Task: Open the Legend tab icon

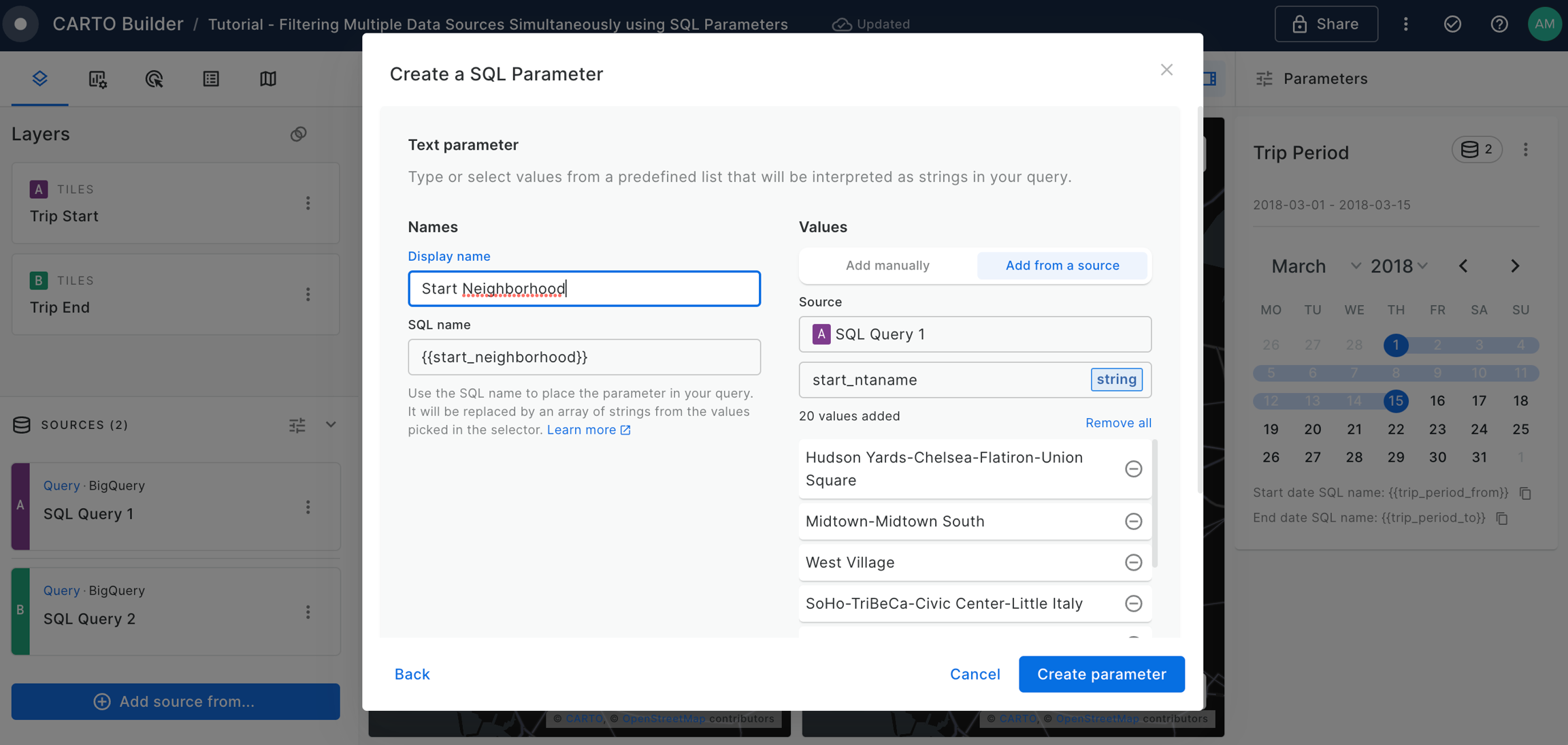Action: coord(211,79)
